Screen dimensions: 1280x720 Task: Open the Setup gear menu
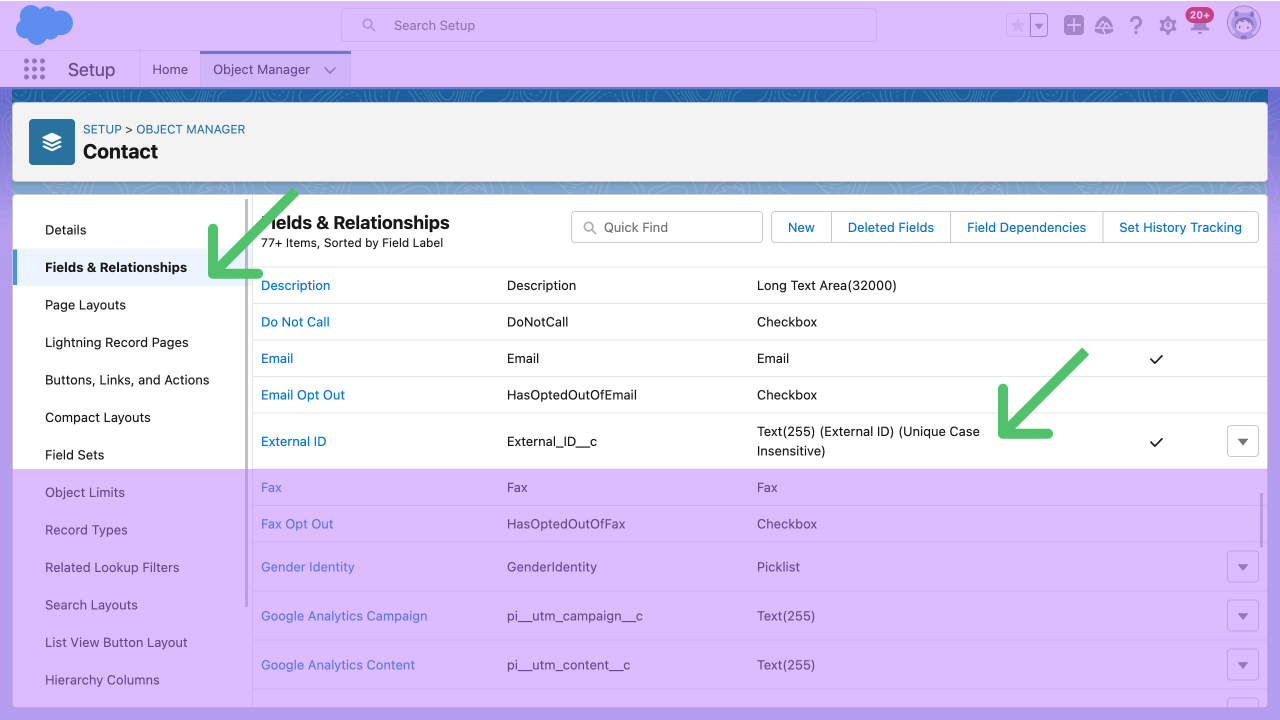pos(1168,26)
